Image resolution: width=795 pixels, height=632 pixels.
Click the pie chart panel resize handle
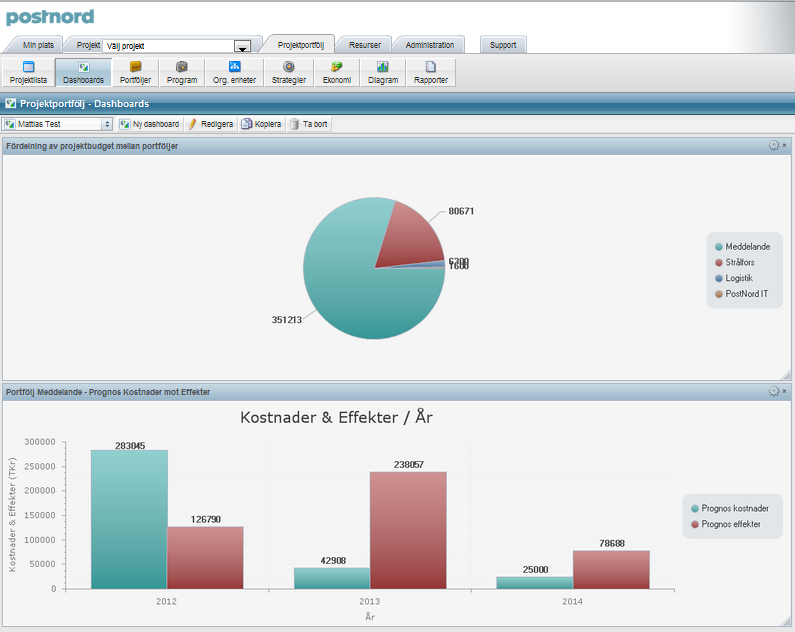pos(786,375)
